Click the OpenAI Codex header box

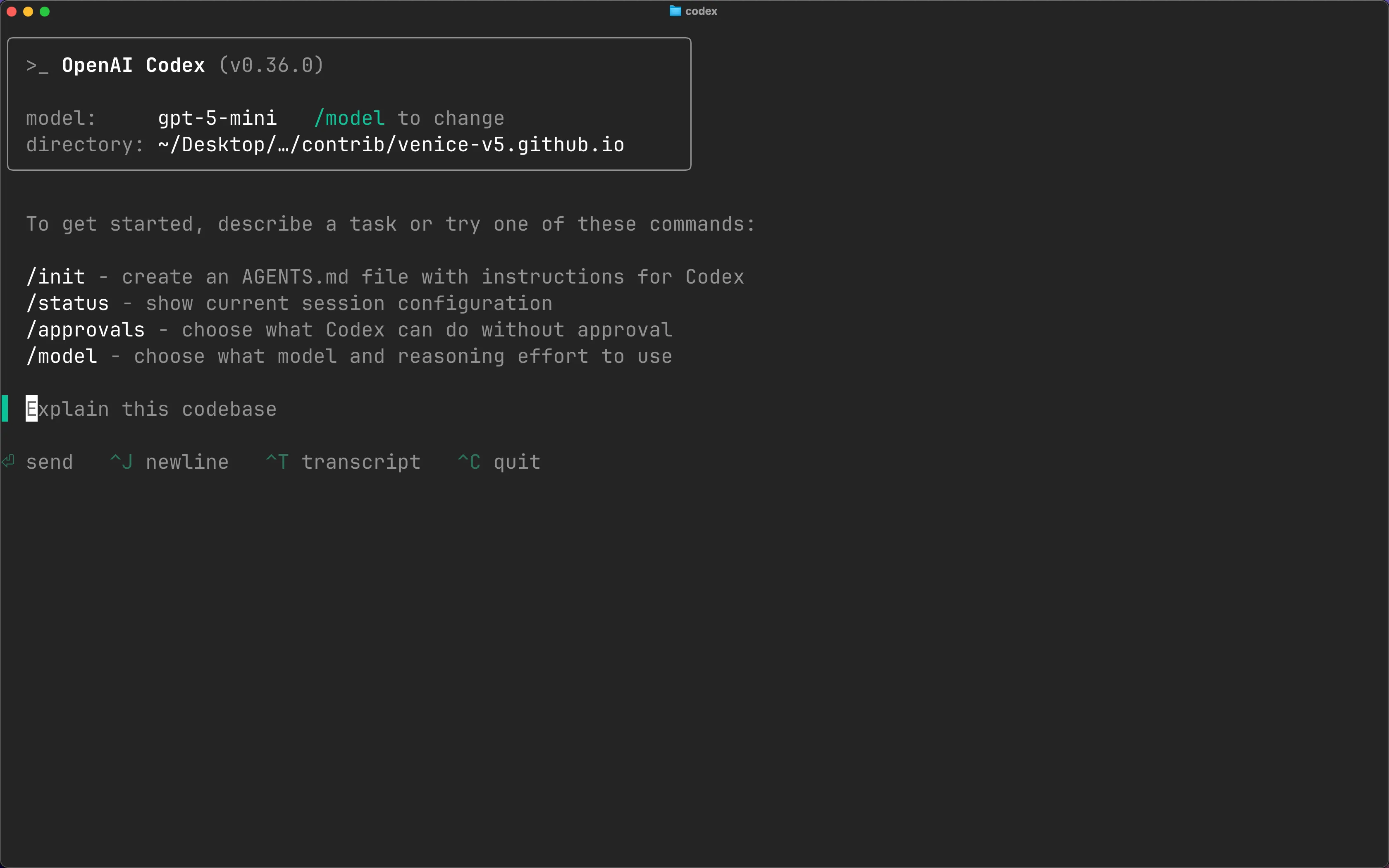click(x=348, y=104)
